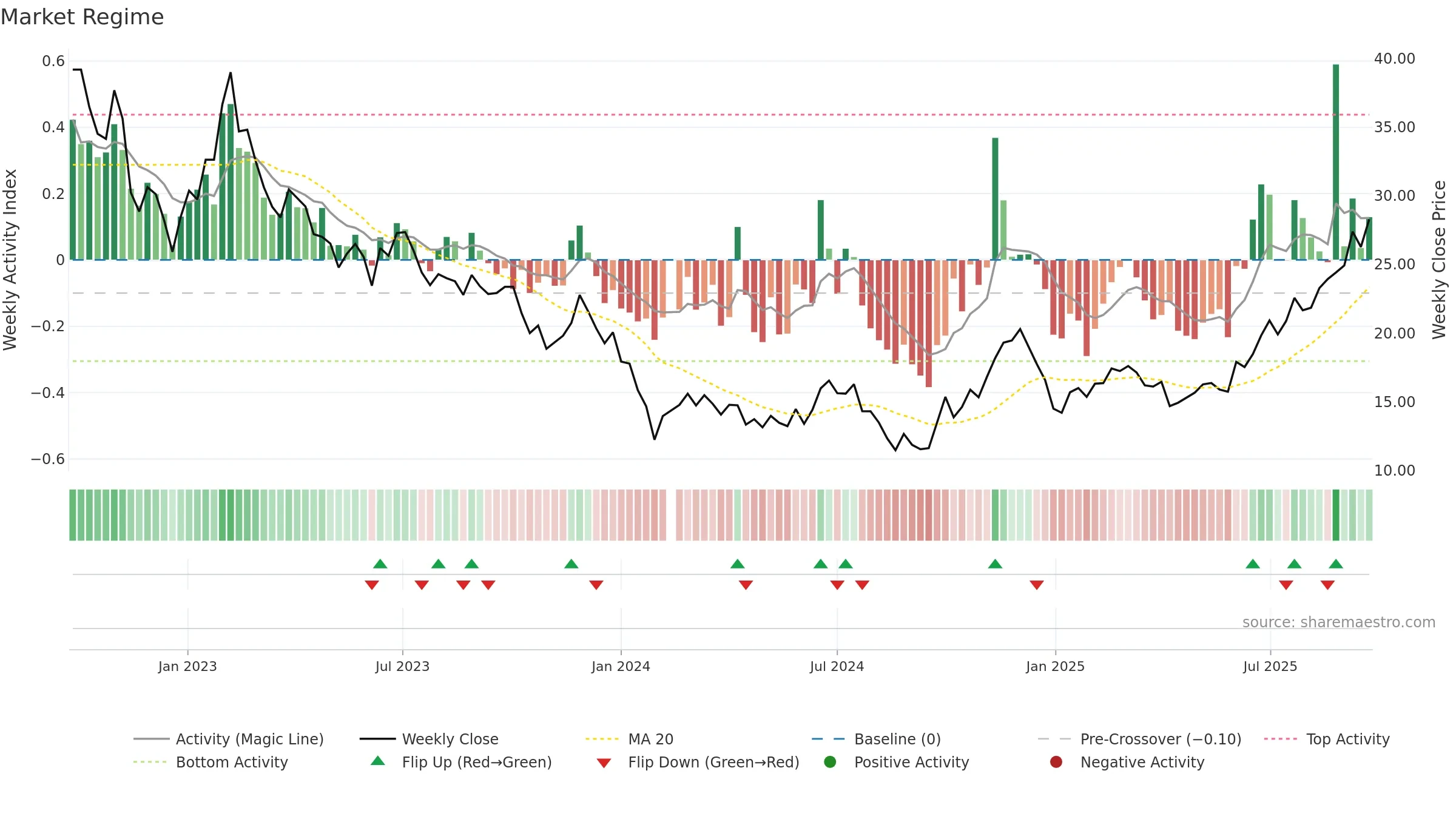Click the Jan 2024 x-axis label
Image resolution: width=1456 pixels, height=819 pixels.
point(621,666)
